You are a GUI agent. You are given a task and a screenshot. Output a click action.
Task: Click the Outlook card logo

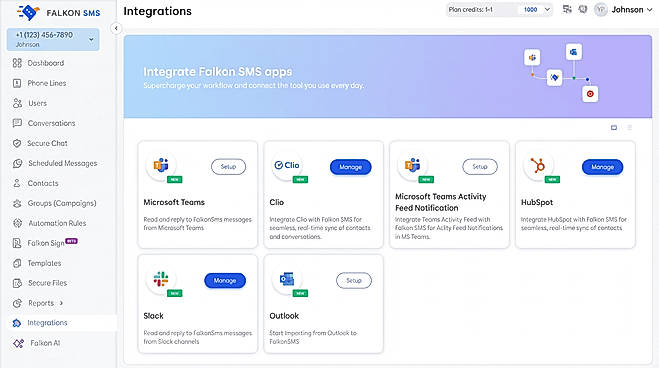(287, 279)
